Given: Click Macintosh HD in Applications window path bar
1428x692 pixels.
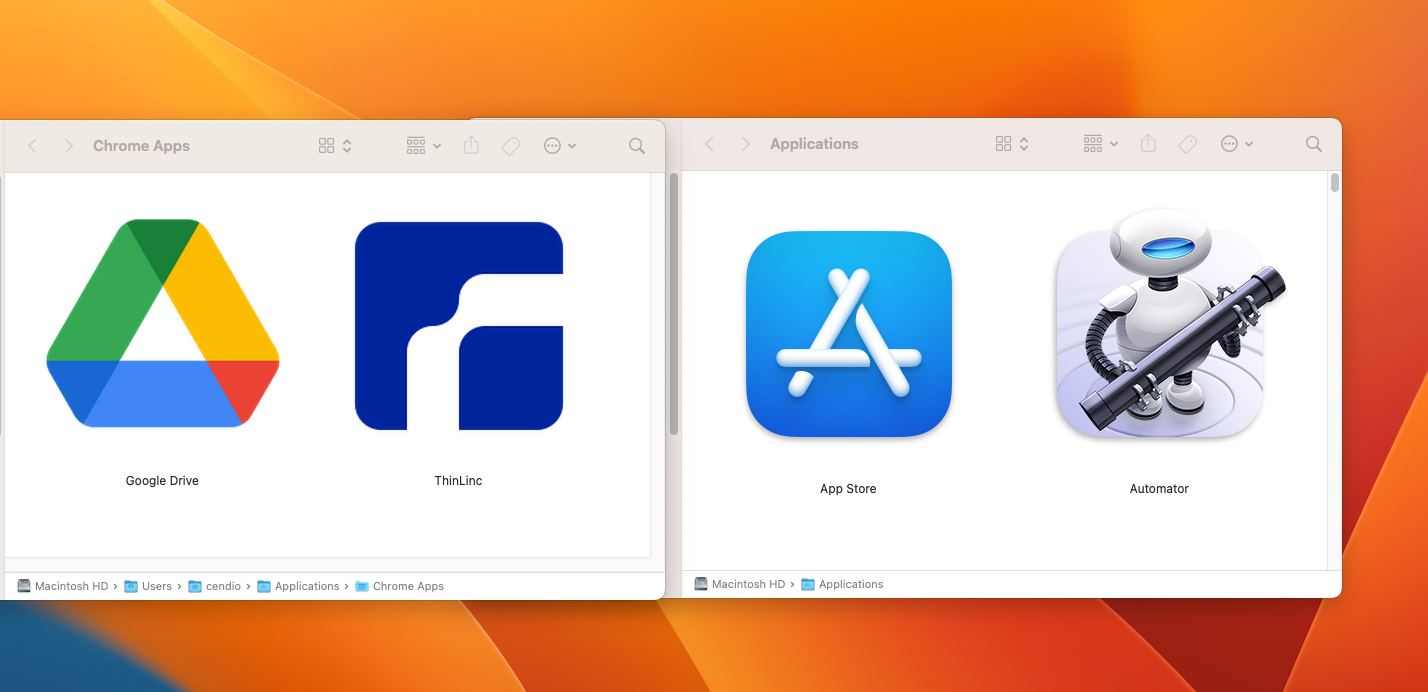Looking at the screenshot, I should click(x=740, y=584).
